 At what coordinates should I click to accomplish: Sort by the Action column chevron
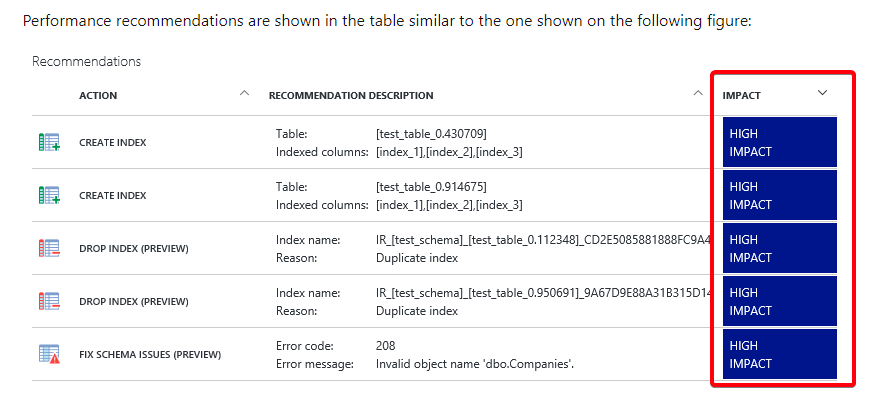(x=244, y=93)
